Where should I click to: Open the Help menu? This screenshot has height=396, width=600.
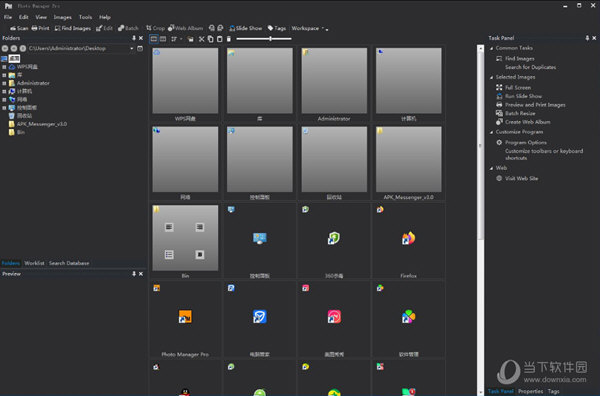(105, 17)
